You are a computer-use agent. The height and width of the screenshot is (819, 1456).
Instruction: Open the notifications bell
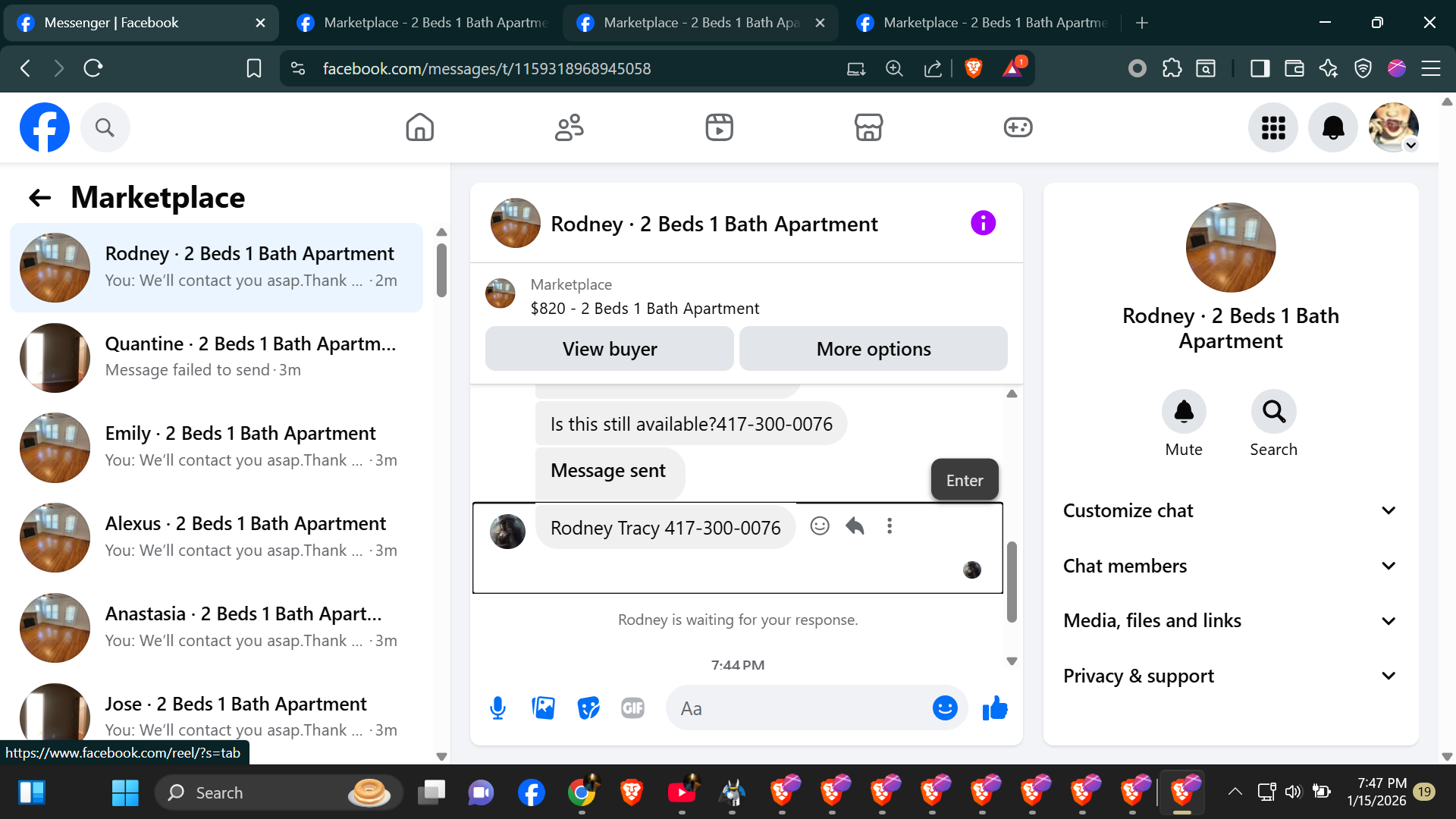pos(1332,127)
